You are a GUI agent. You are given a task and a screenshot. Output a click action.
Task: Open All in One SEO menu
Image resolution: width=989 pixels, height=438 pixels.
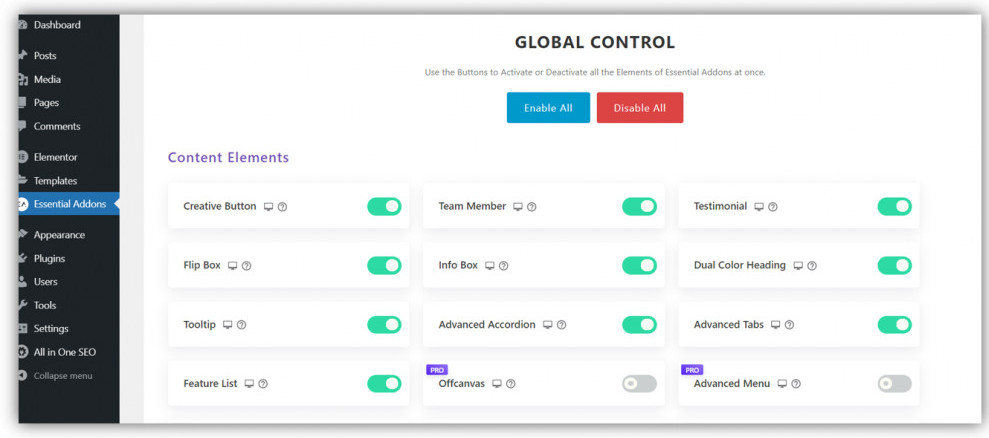69,352
